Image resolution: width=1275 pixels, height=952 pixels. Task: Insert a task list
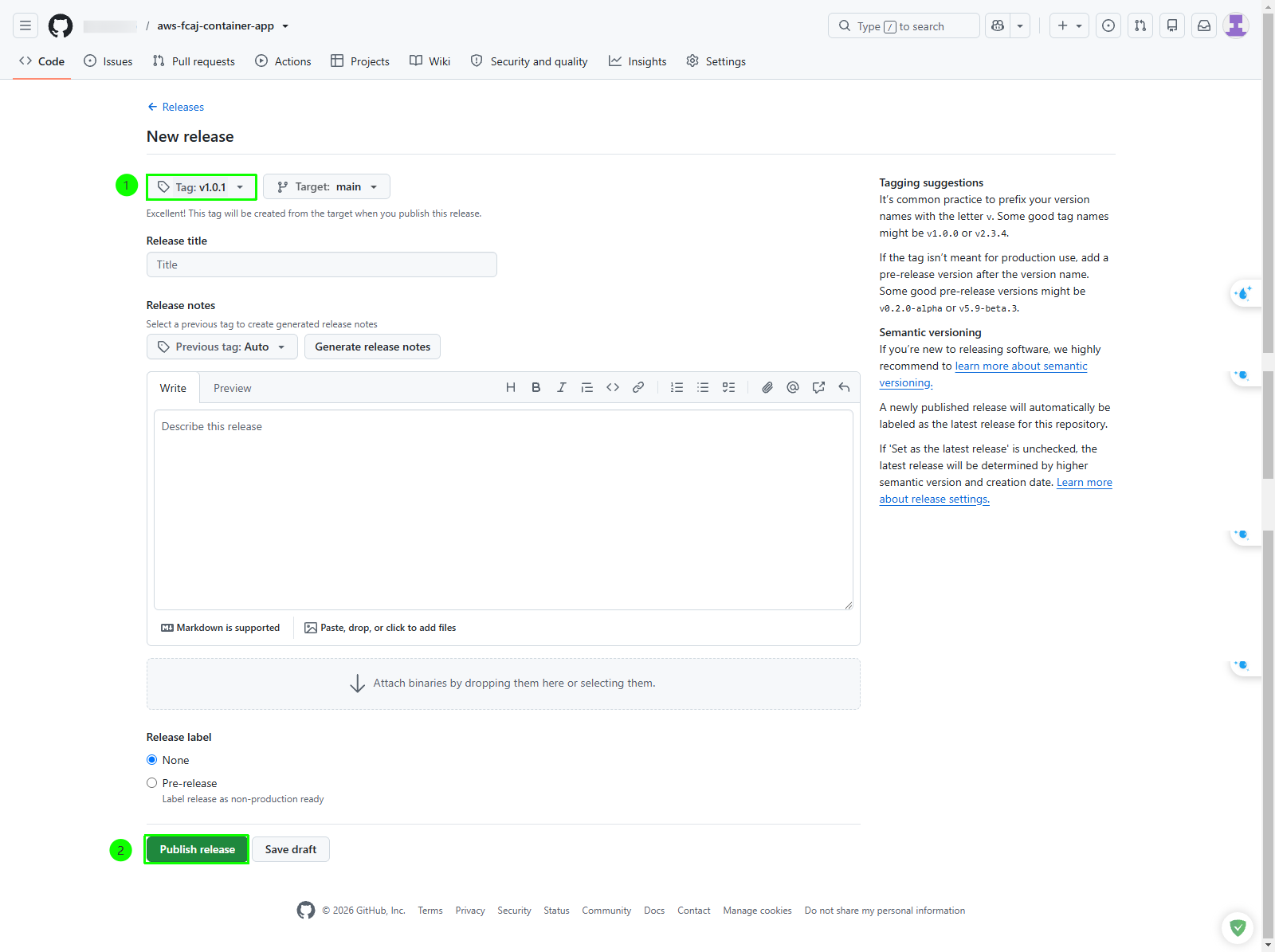click(728, 387)
